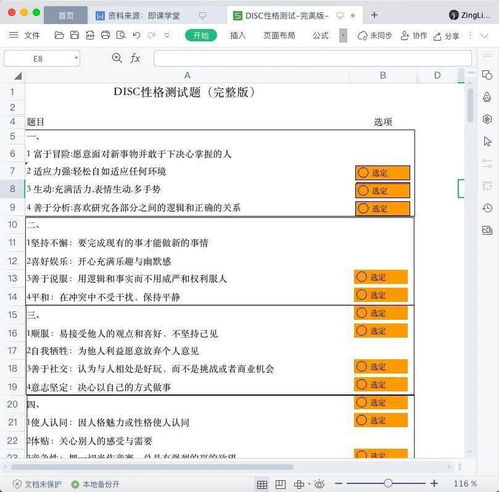Click the 分享 share button
Viewport: 499px width, 492px height.
[446, 36]
